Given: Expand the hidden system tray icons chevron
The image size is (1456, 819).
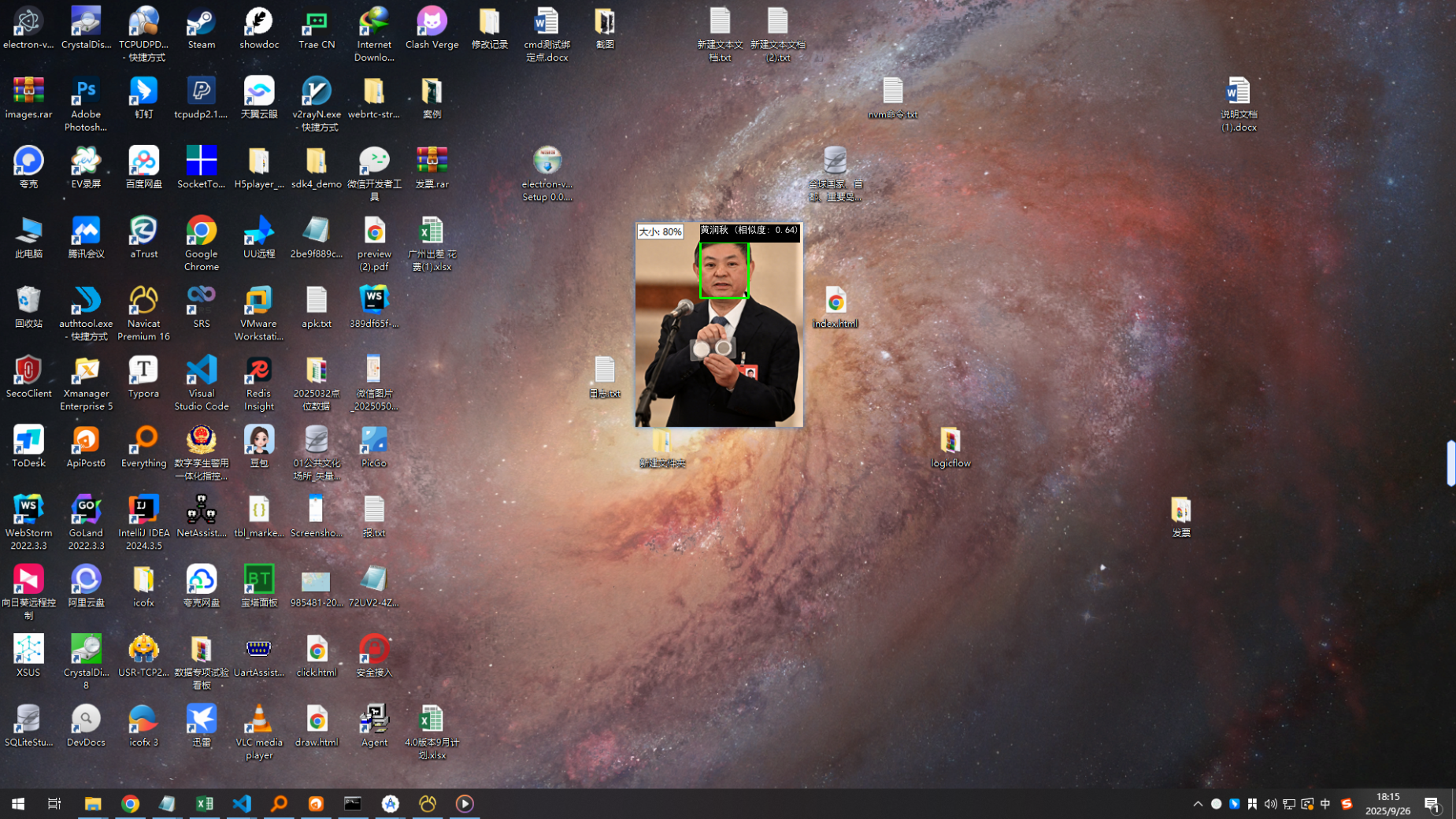Looking at the screenshot, I should [x=1198, y=803].
